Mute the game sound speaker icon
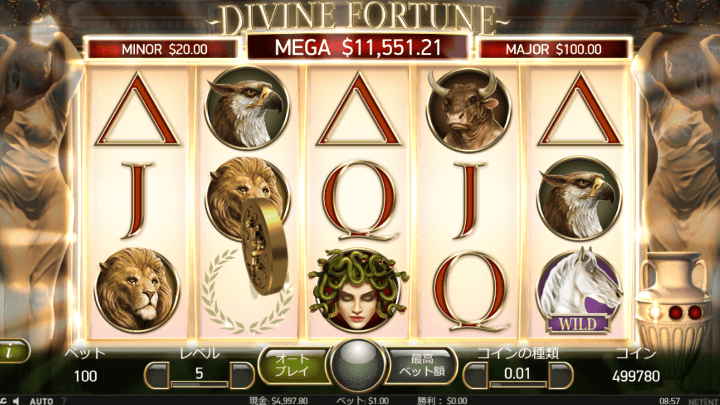 (17, 401)
